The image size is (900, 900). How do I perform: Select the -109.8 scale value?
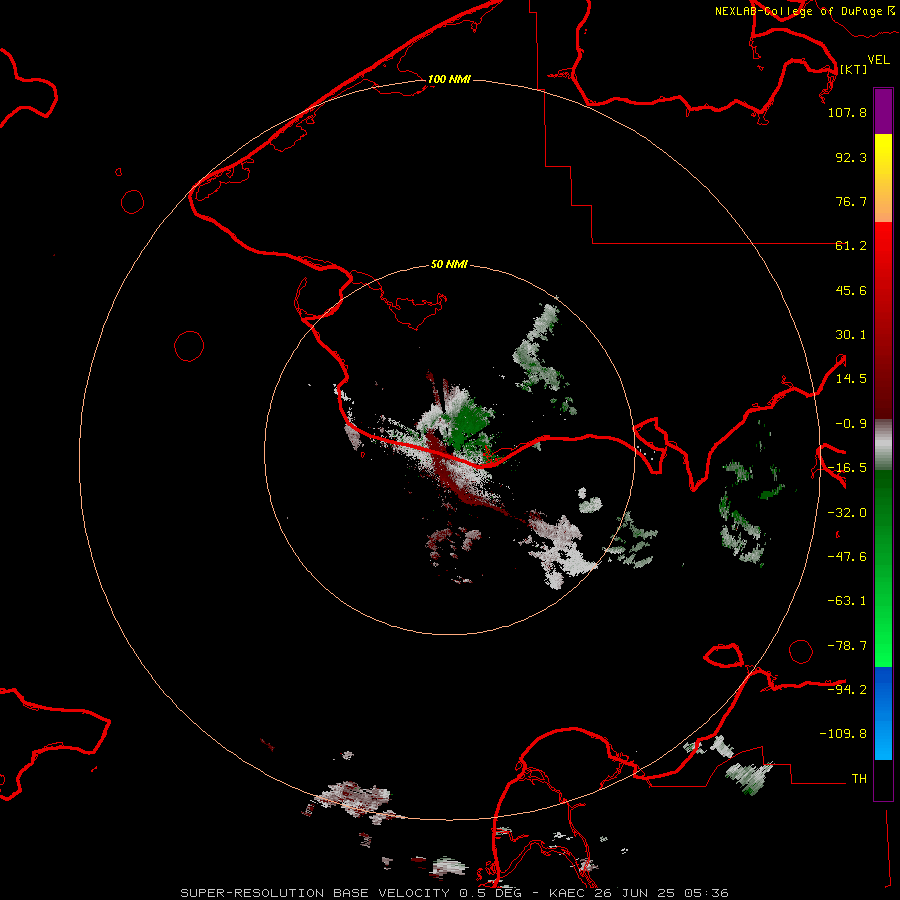coord(843,734)
